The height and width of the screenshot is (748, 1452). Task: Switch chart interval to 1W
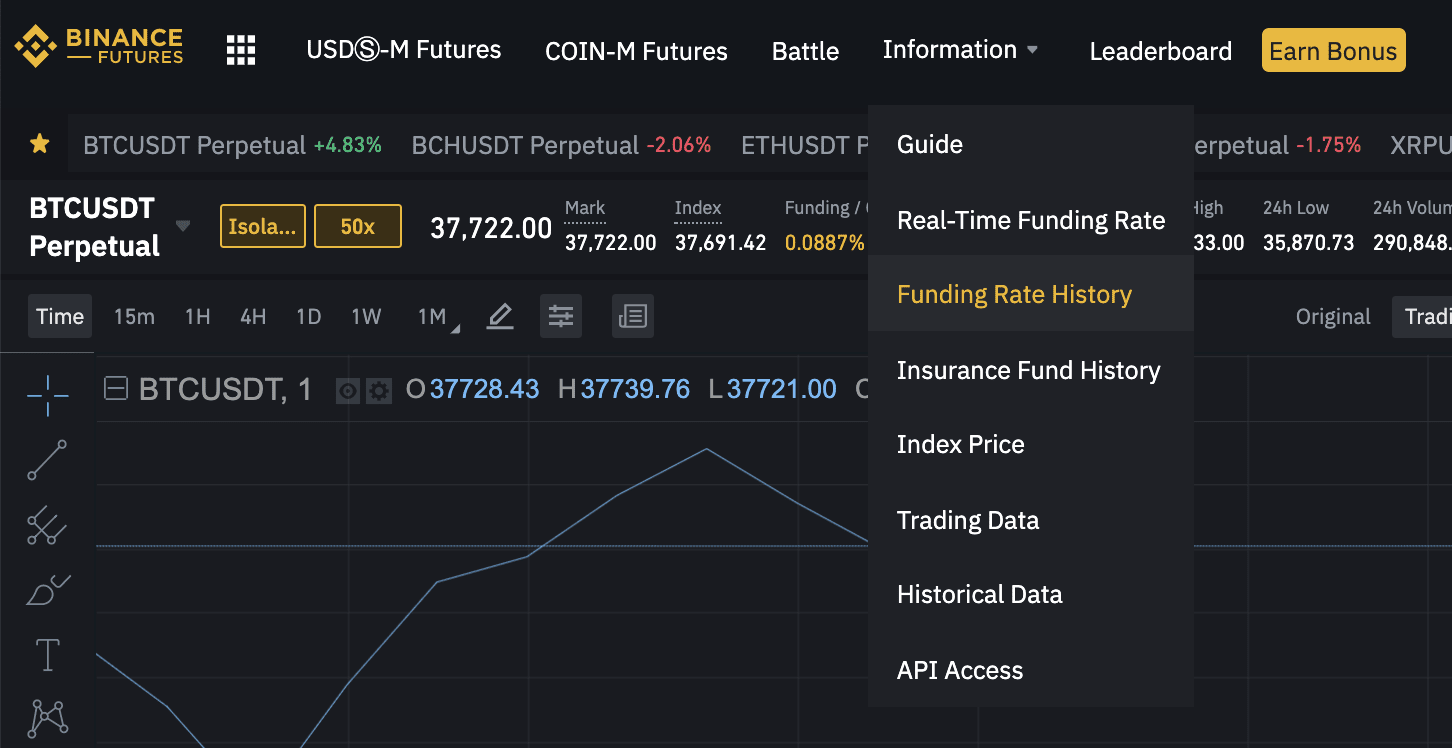point(366,317)
